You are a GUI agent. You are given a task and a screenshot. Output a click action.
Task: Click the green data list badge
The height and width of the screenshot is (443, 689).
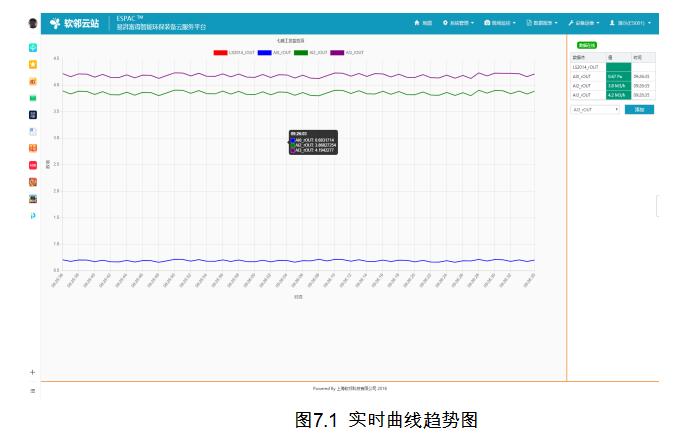(586, 45)
